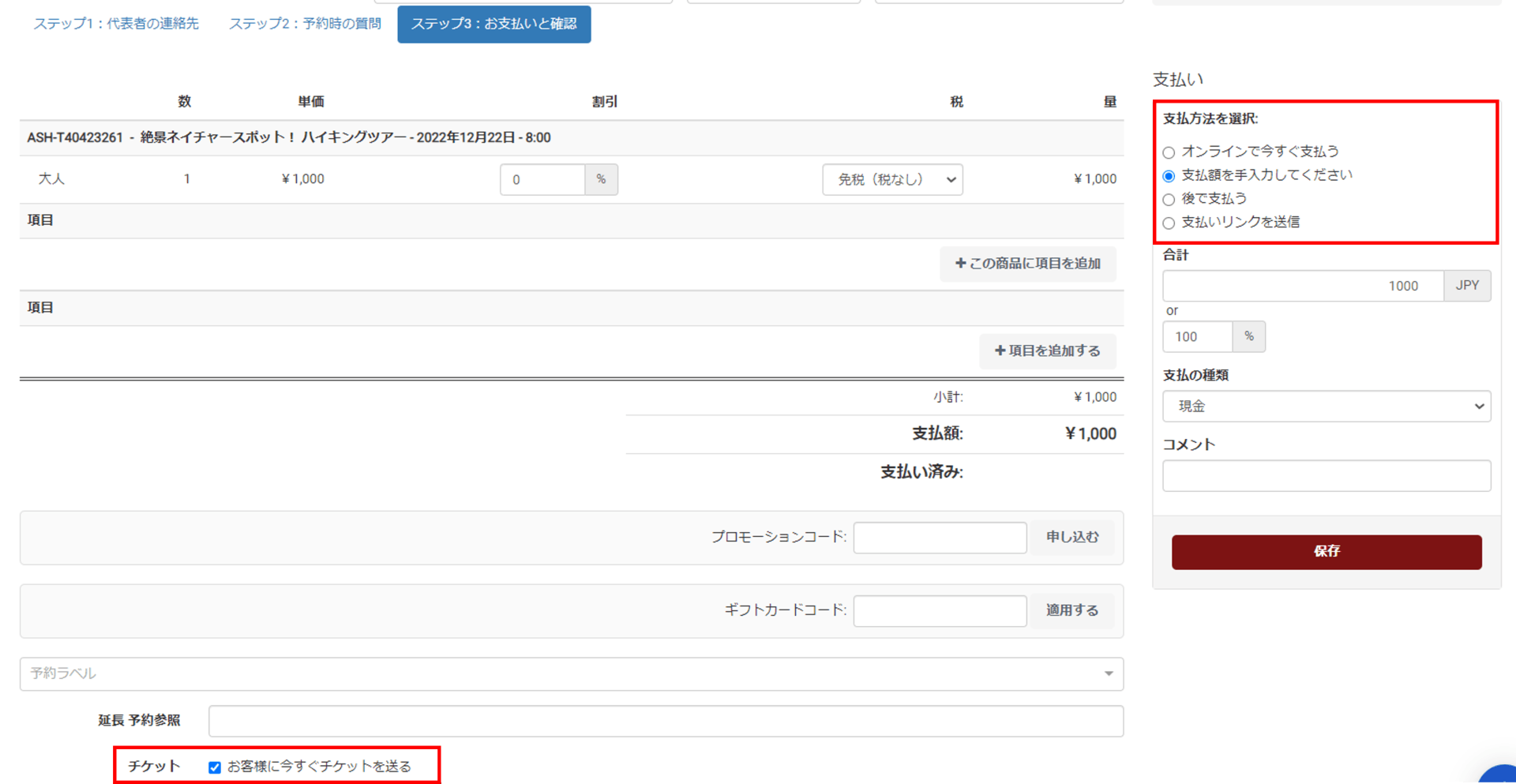Click the 小計 amount ¥1,000

tap(1095, 397)
